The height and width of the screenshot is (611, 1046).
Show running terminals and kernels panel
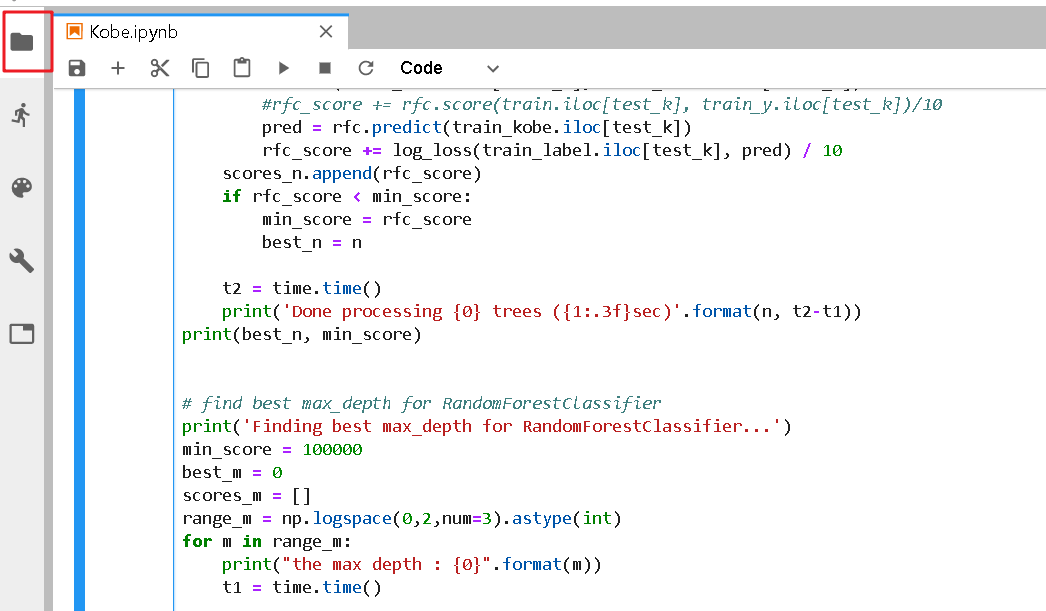click(x=22, y=113)
